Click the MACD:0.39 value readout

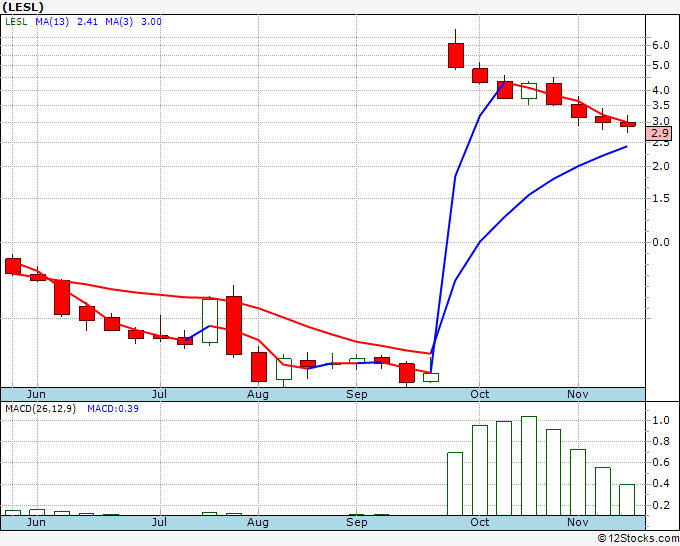point(113,409)
